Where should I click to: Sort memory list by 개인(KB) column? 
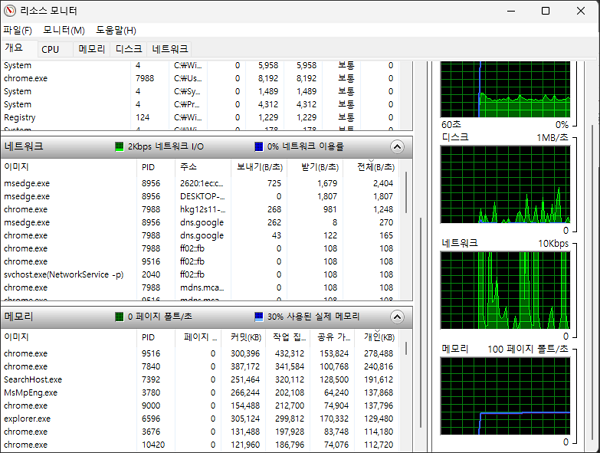[x=377, y=337]
